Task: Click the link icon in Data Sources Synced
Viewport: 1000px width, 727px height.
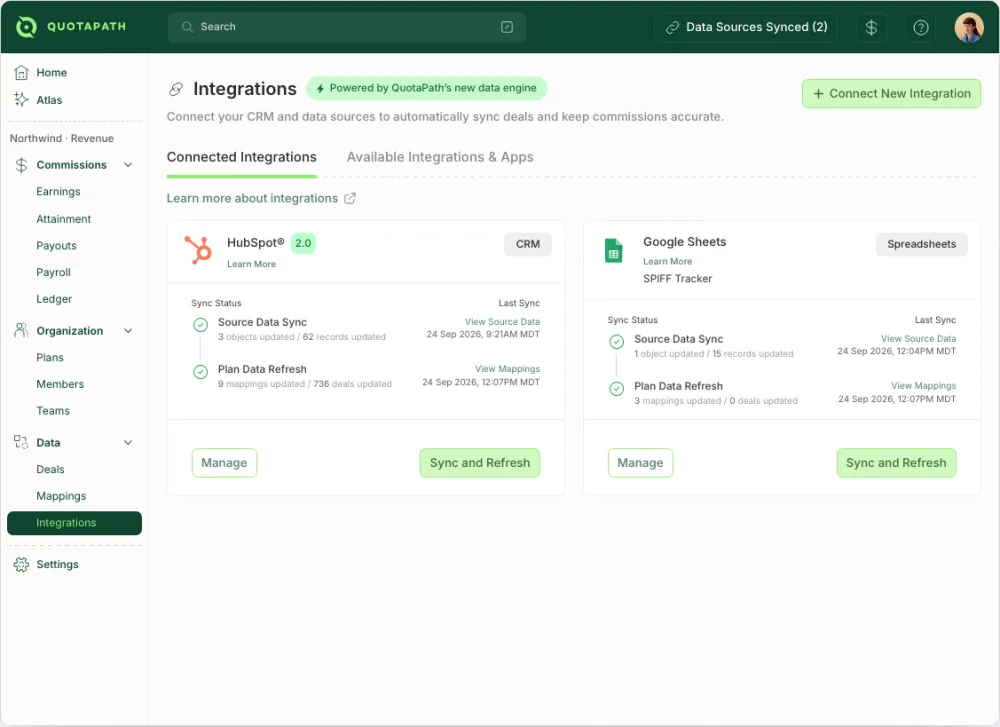Action: coord(672,27)
